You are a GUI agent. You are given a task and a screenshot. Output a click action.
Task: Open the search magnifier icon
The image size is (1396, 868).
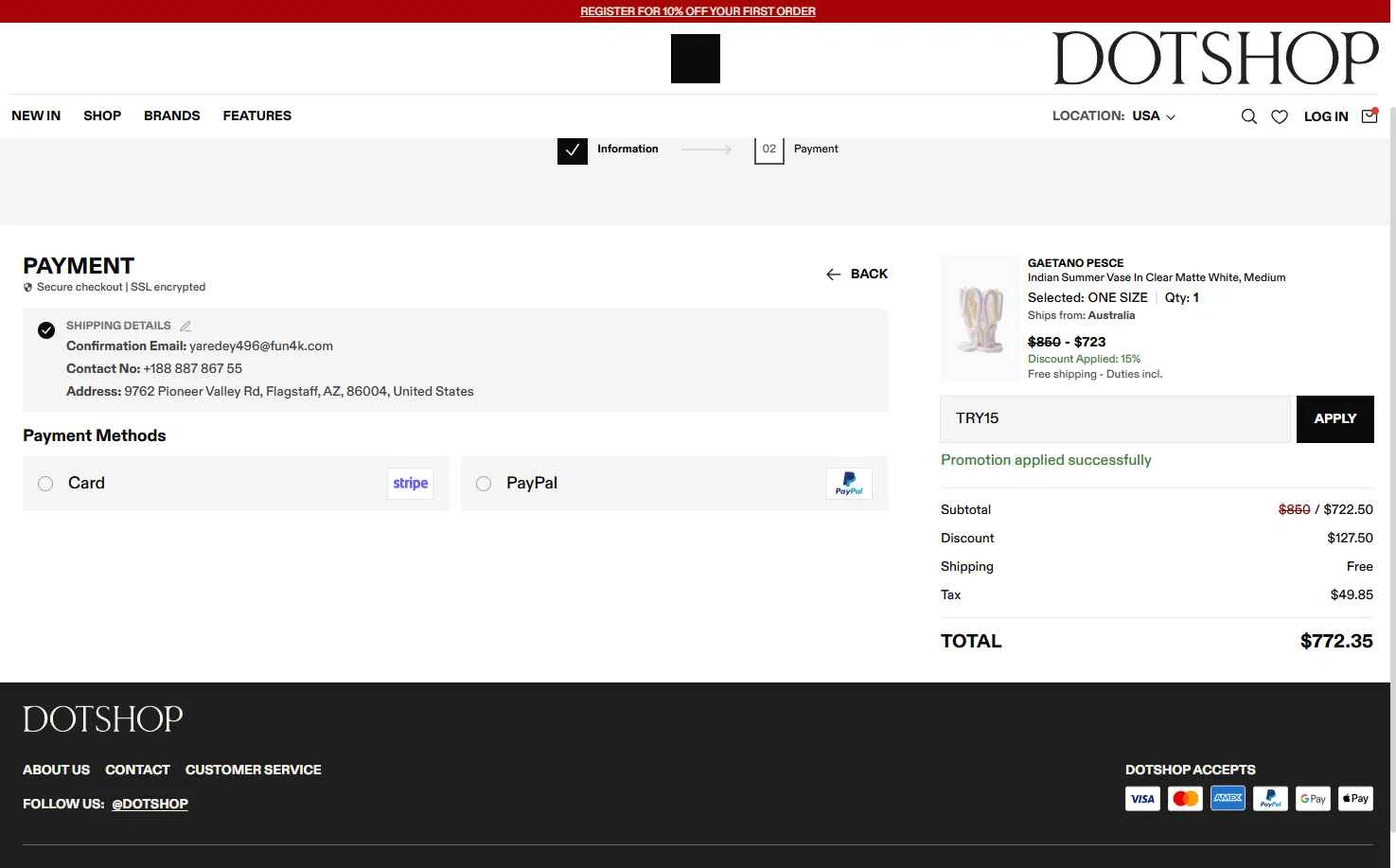pyautogui.click(x=1249, y=116)
